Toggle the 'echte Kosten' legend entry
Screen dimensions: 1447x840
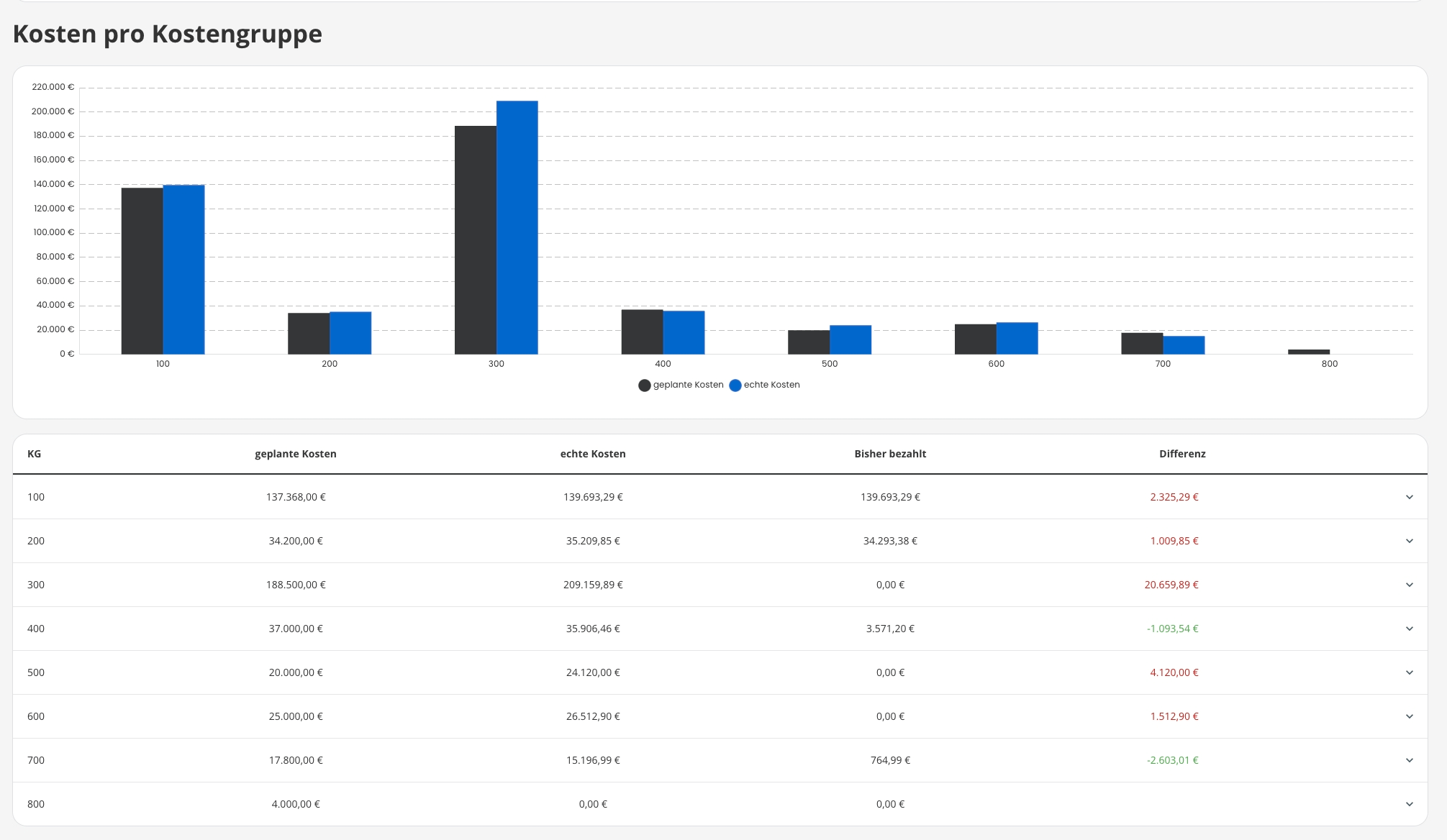click(771, 385)
